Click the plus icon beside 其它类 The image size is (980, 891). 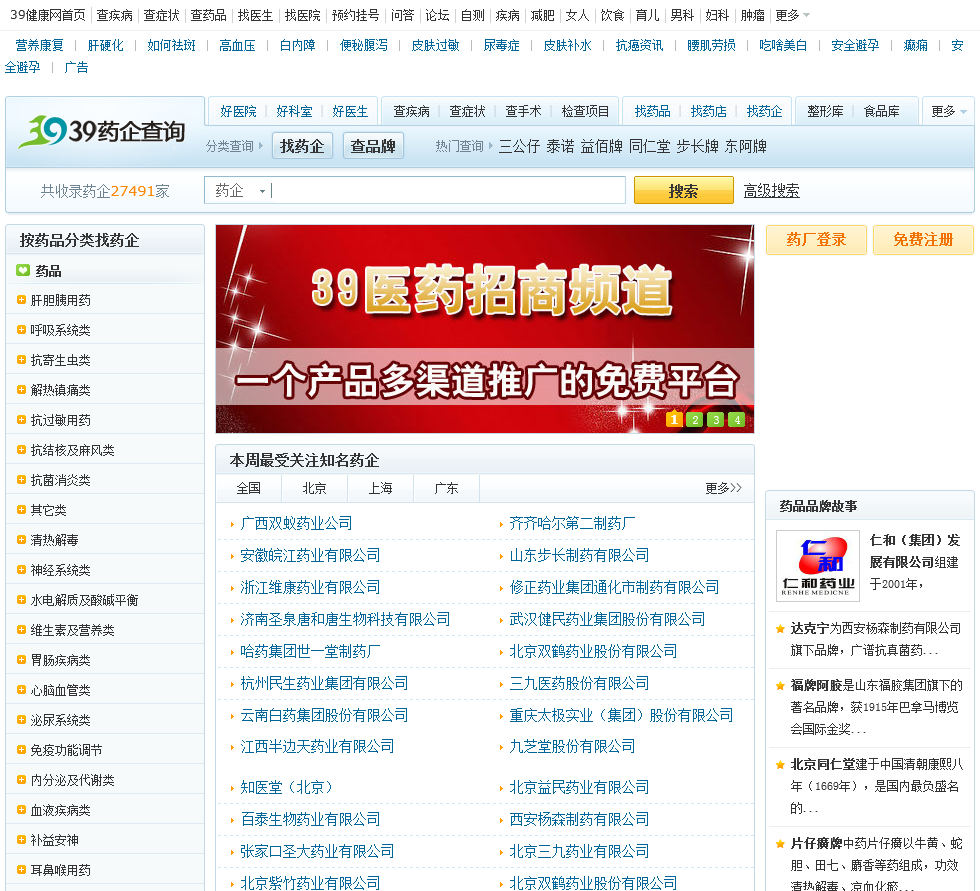point(21,510)
